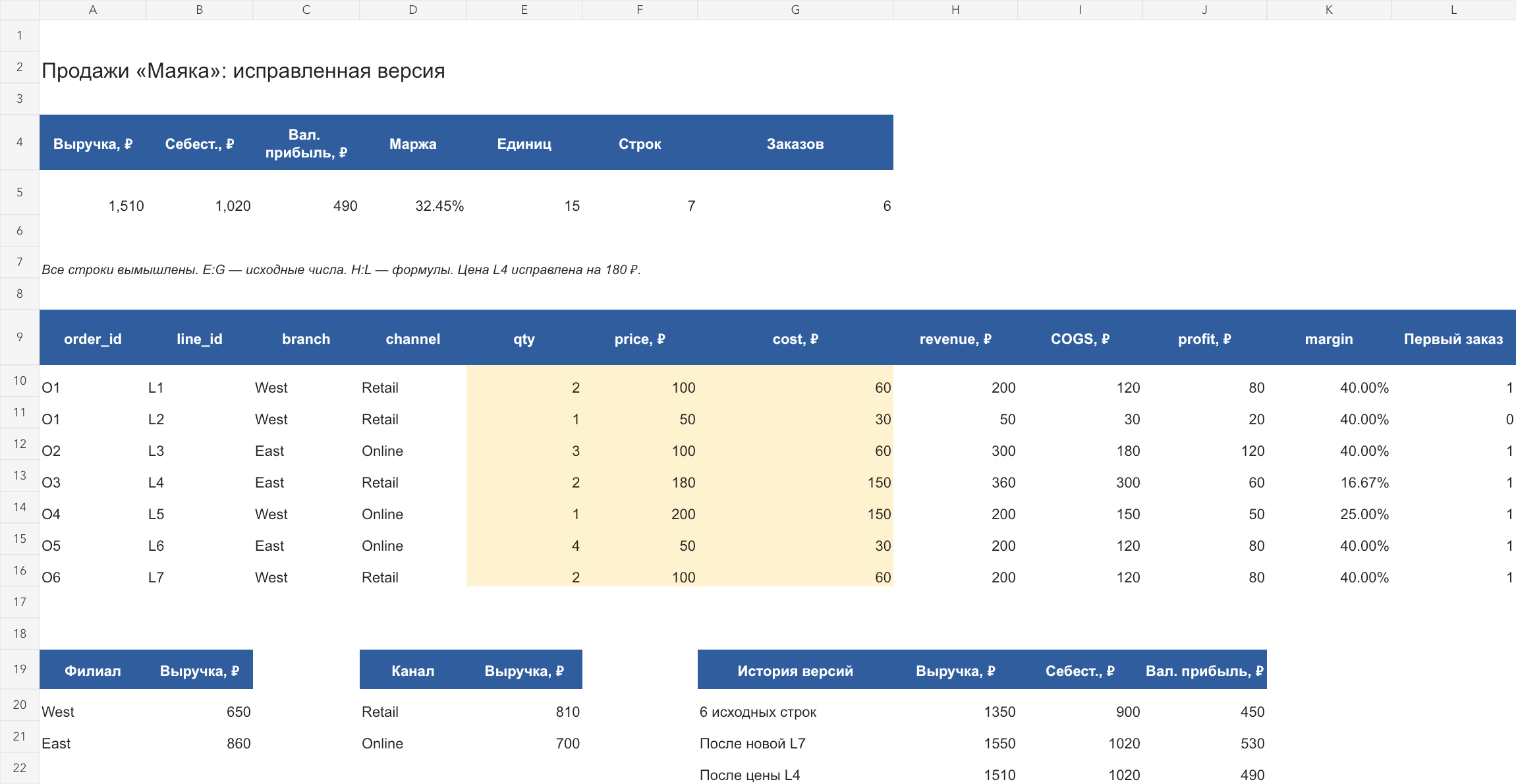Image resolution: width=1516 pixels, height=784 pixels.
Task: Click the 'price, ₽' column header
Action: point(640,339)
